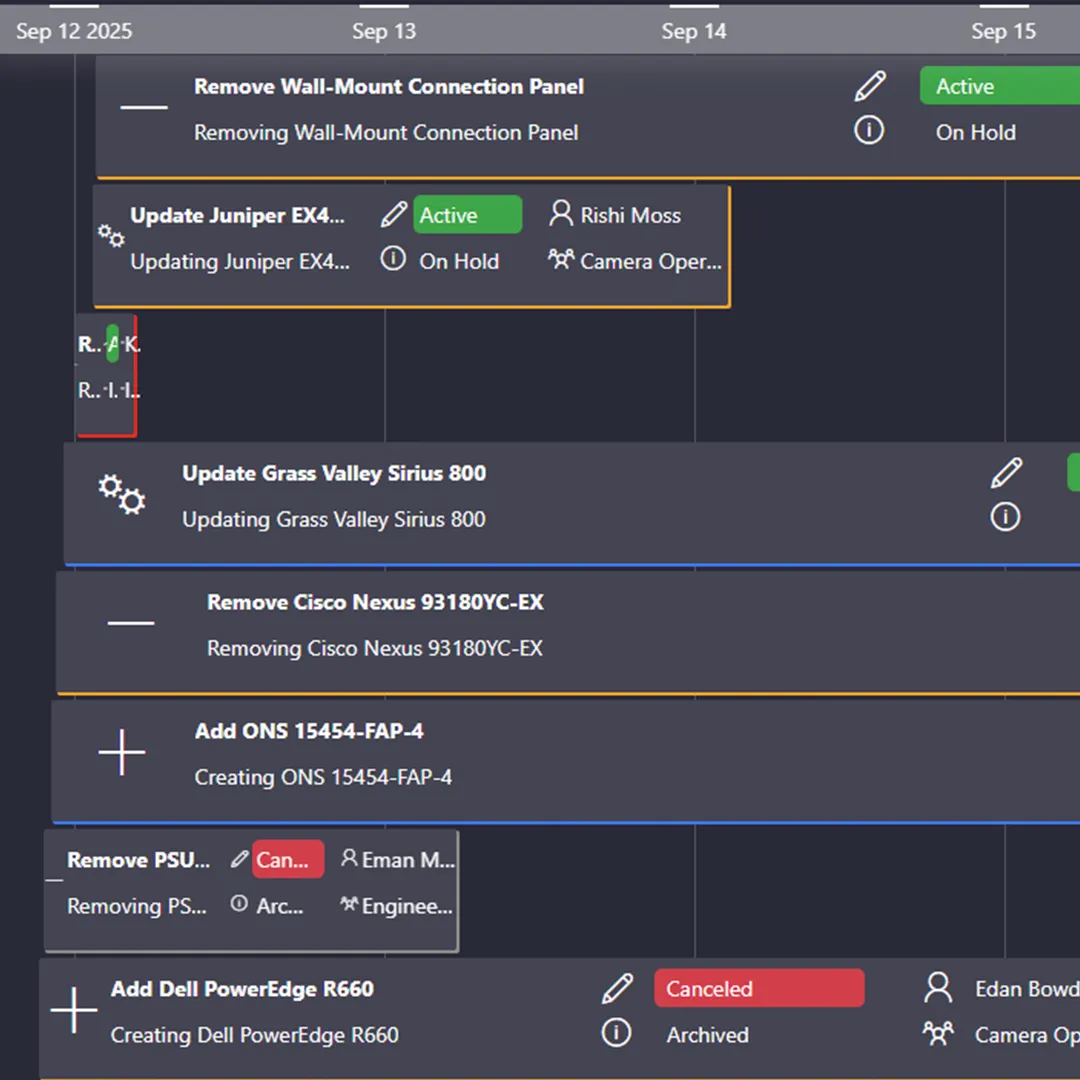Click Sep 13 timeline date marker

(384, 31)
